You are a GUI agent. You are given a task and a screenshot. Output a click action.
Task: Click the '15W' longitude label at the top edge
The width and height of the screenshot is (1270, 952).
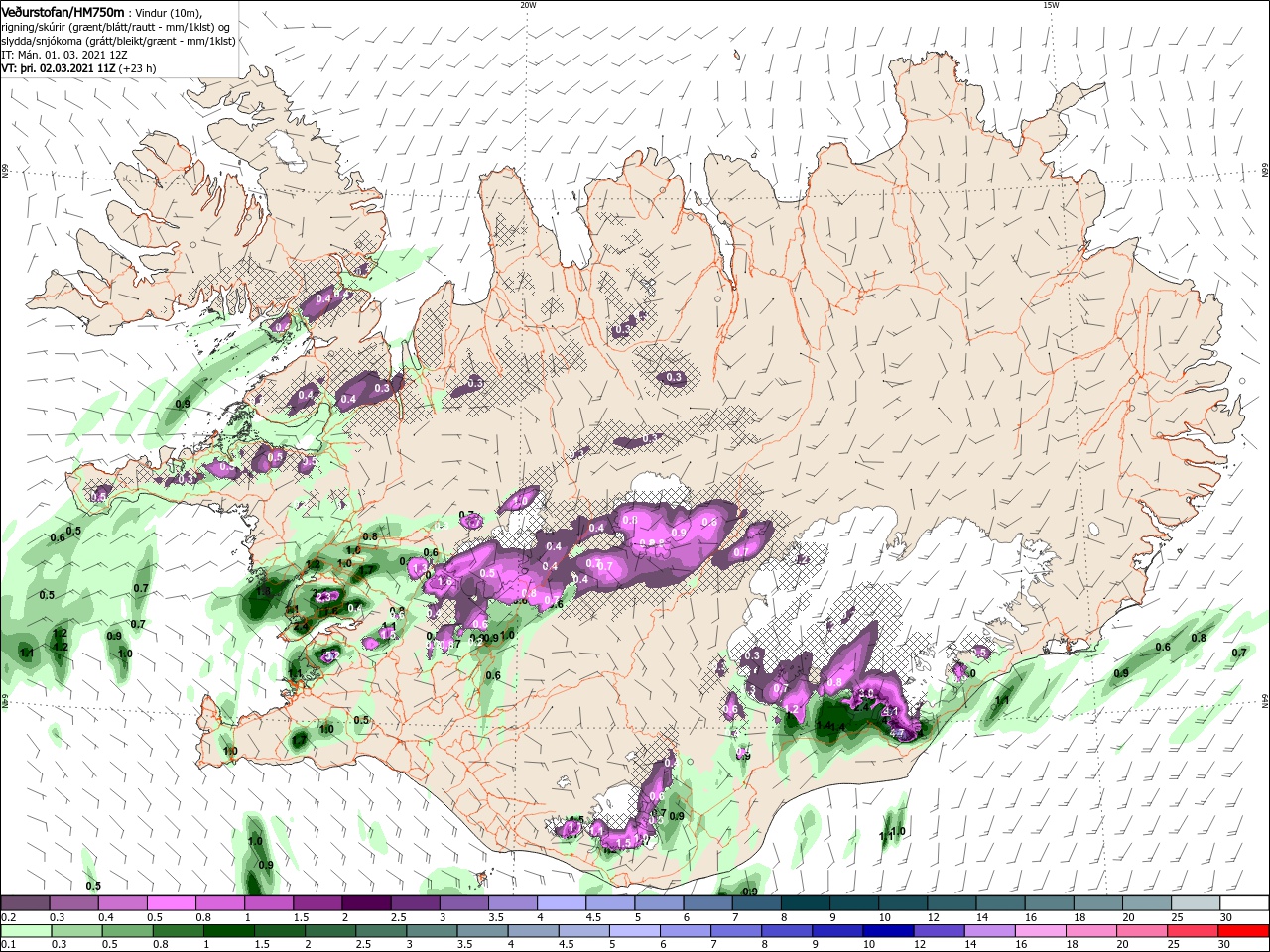(x=1051, y=5)
